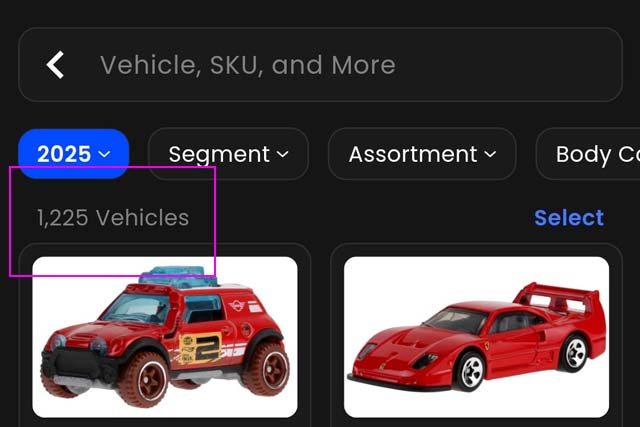Click the chevron beside Assortment
The height and width of the screenshot is (427, 640).
pyautogui.click(x=490, y=154)
